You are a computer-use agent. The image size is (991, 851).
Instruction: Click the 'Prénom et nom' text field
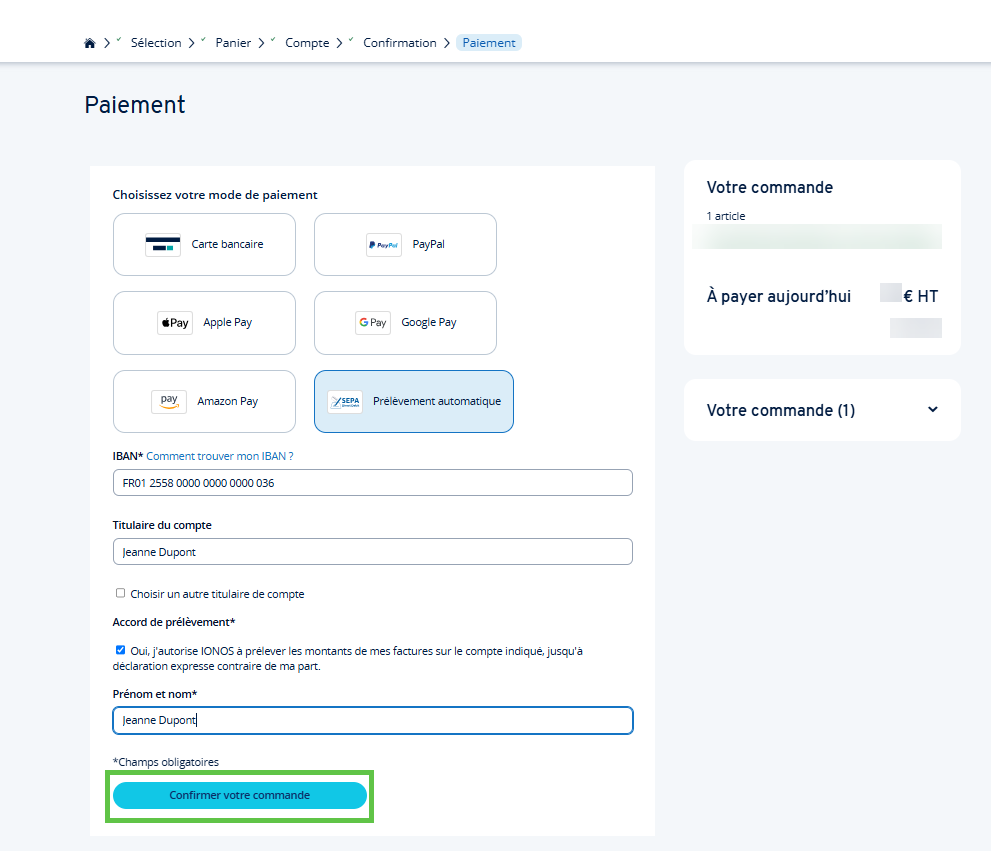[x=372, y=720]
